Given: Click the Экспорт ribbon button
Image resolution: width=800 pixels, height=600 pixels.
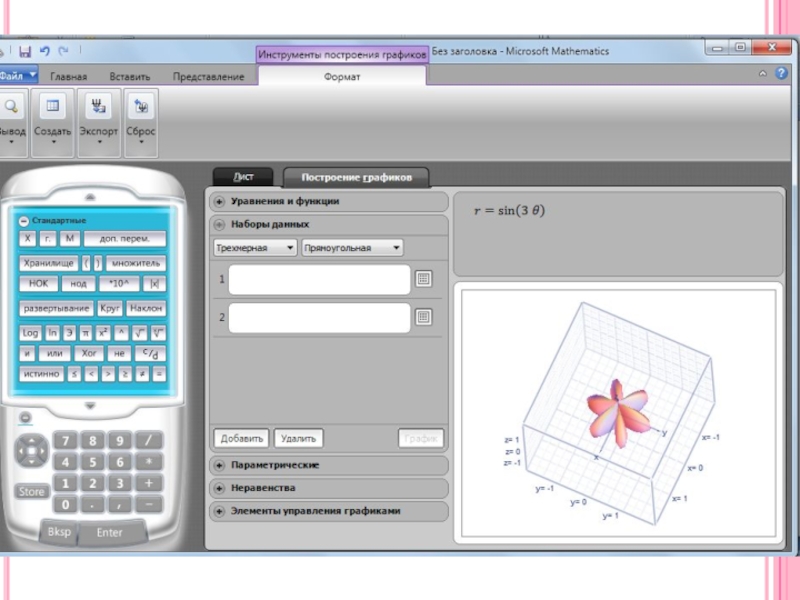Looking at the screenshot, I should 98,122.
